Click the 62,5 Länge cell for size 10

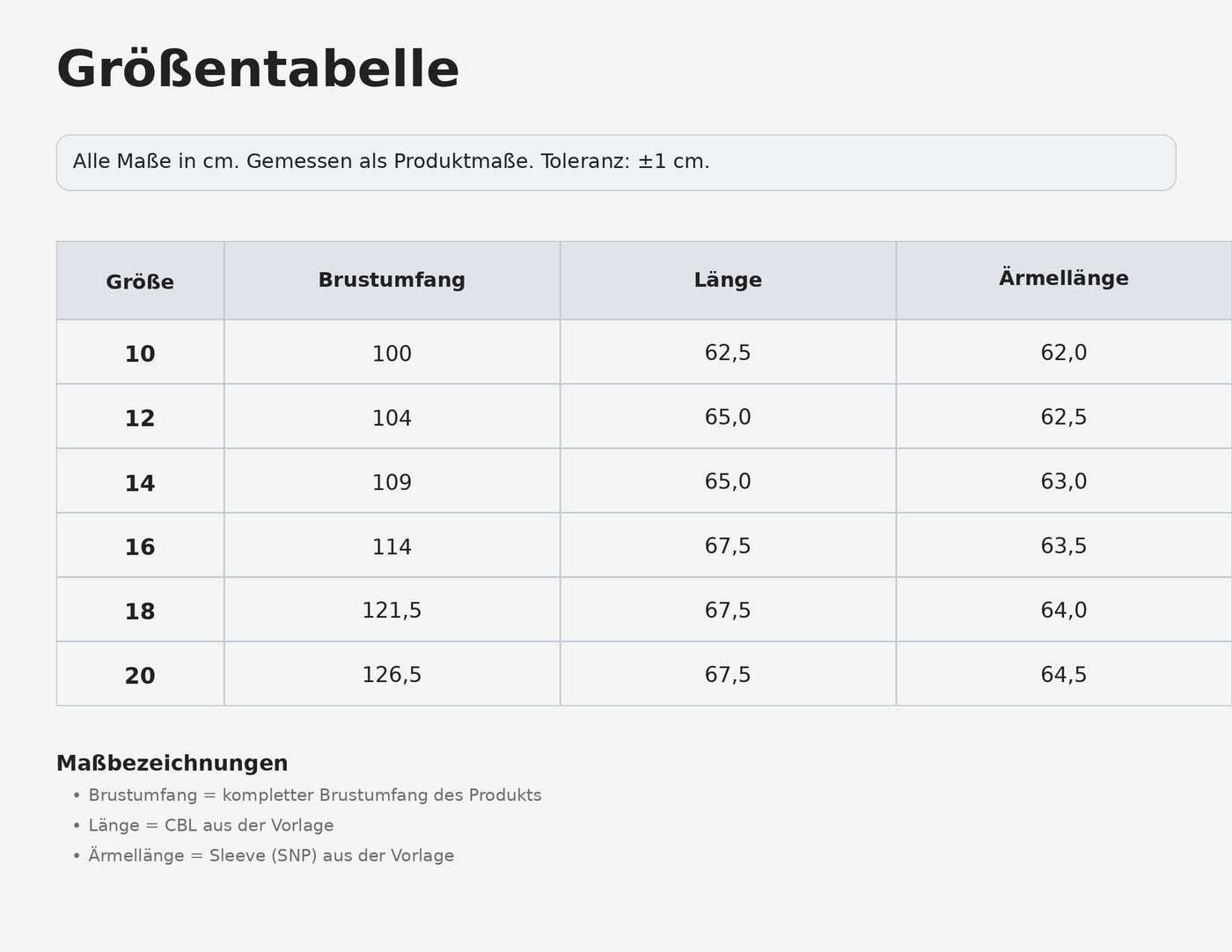(728, 353)
